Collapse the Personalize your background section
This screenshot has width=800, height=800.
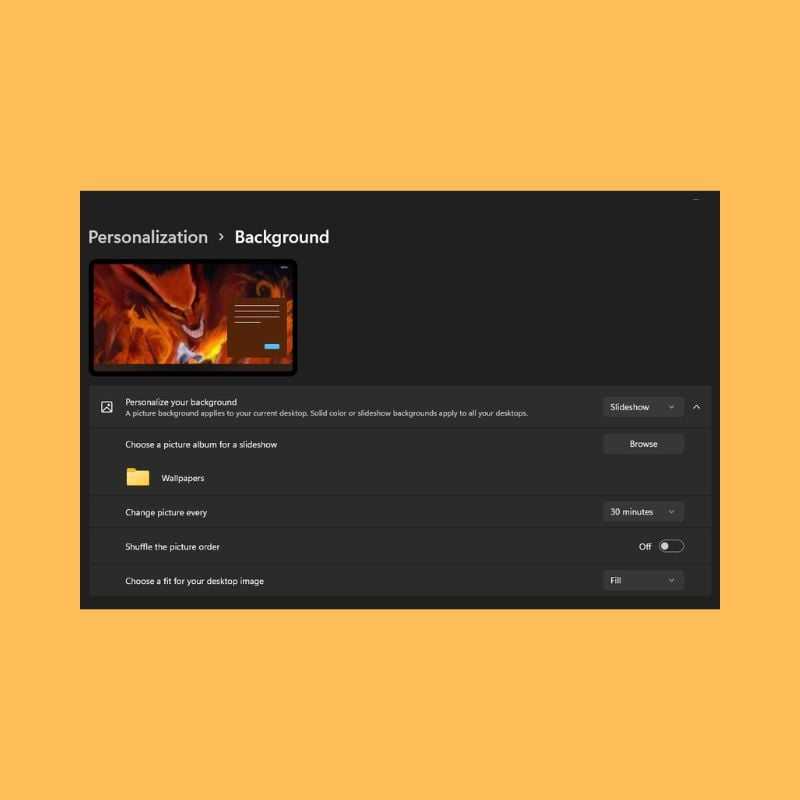[696, 407]
